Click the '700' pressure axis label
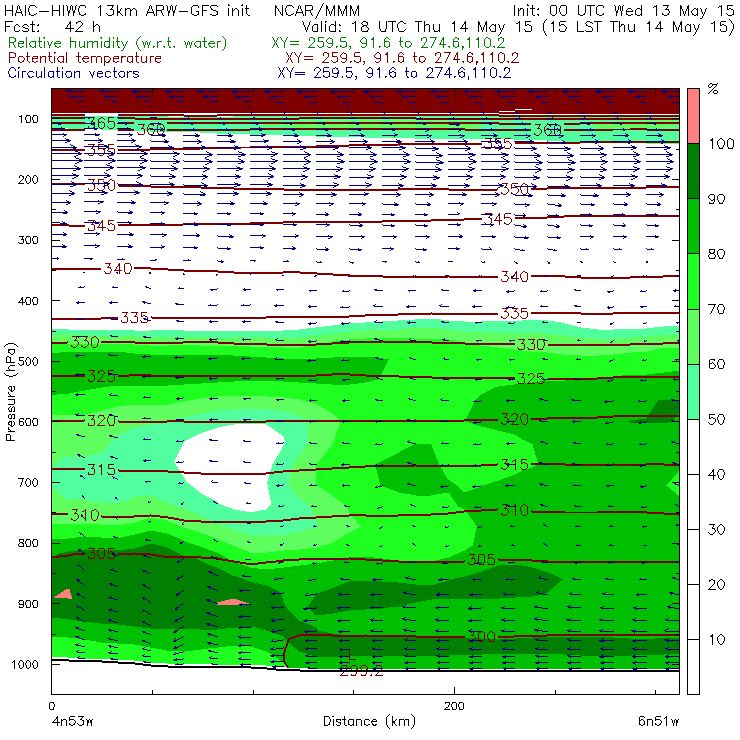This screenshot has width=740, height=740. click(x=28, y=483)
